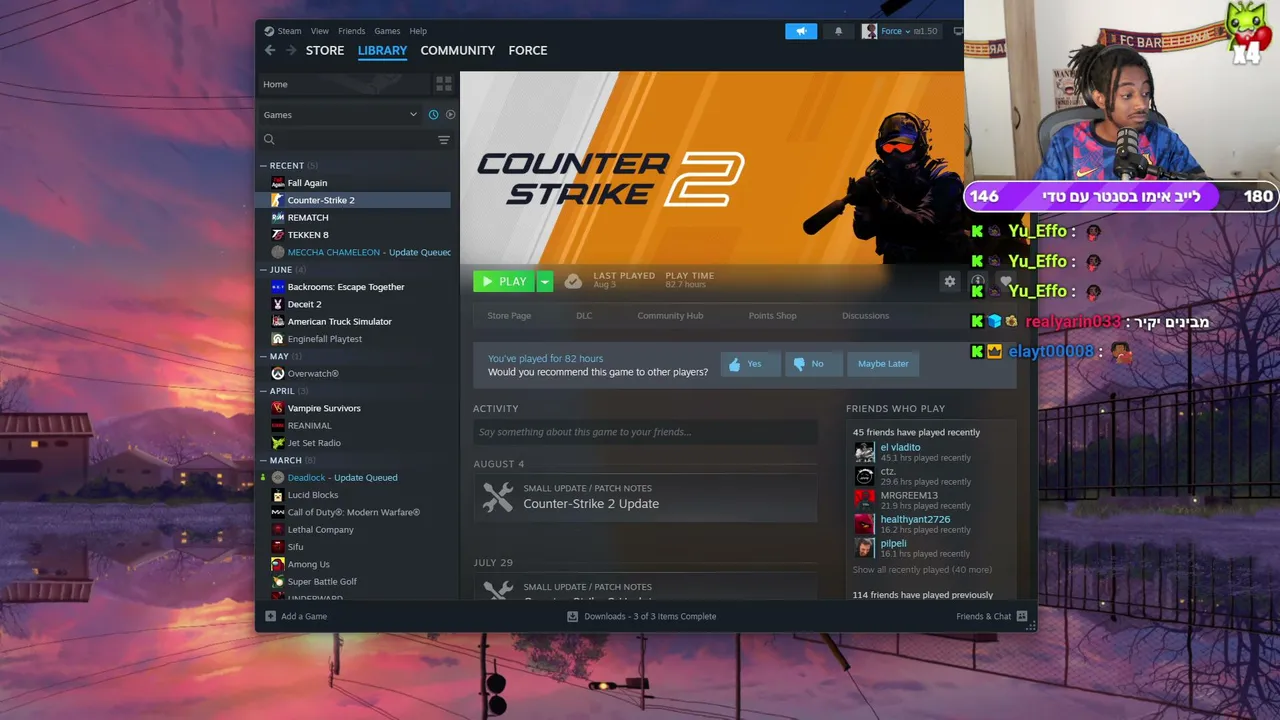Open the Counter-Strike 2 cloud status icon

[x=573, y=281]
